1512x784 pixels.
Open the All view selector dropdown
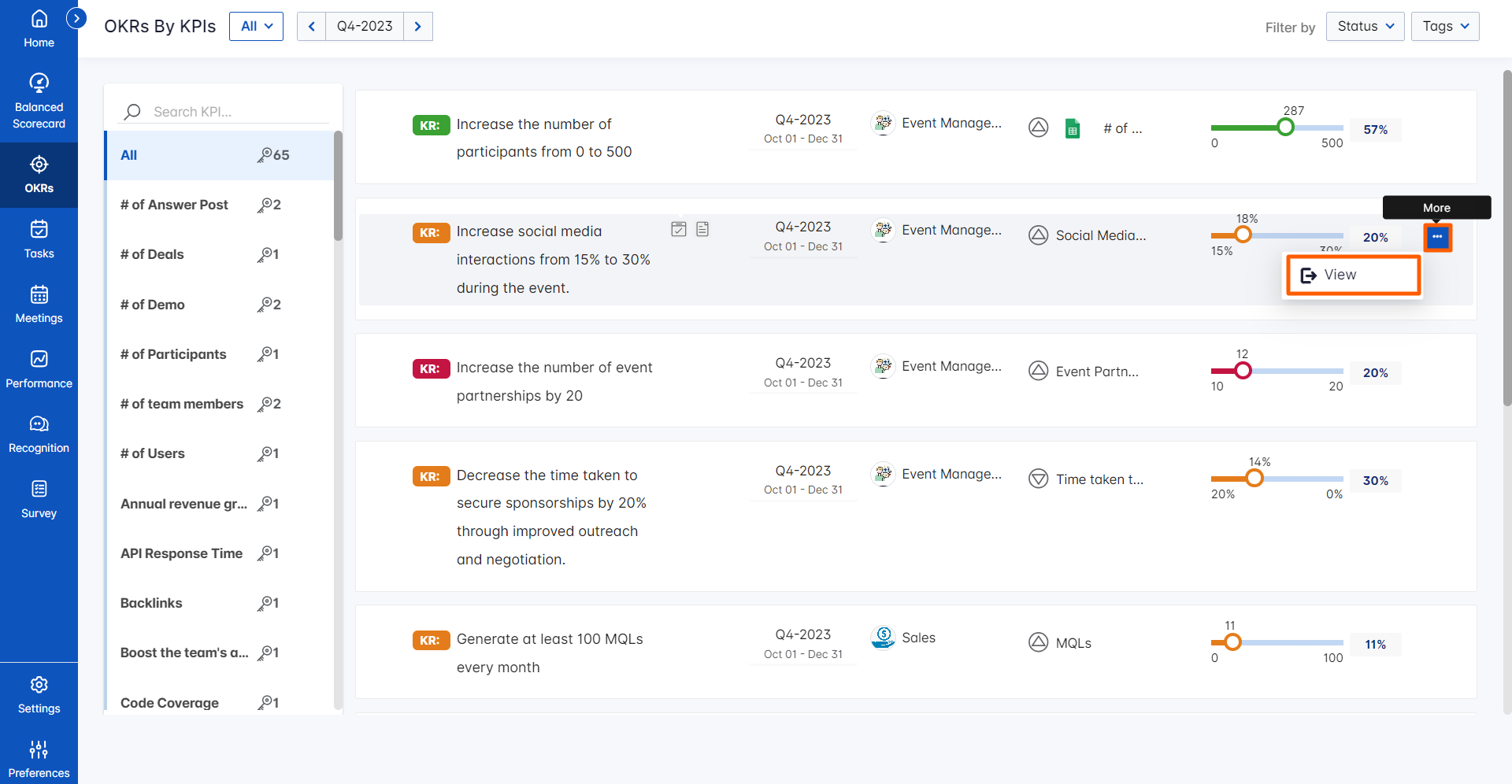click(x=256, y=26)
